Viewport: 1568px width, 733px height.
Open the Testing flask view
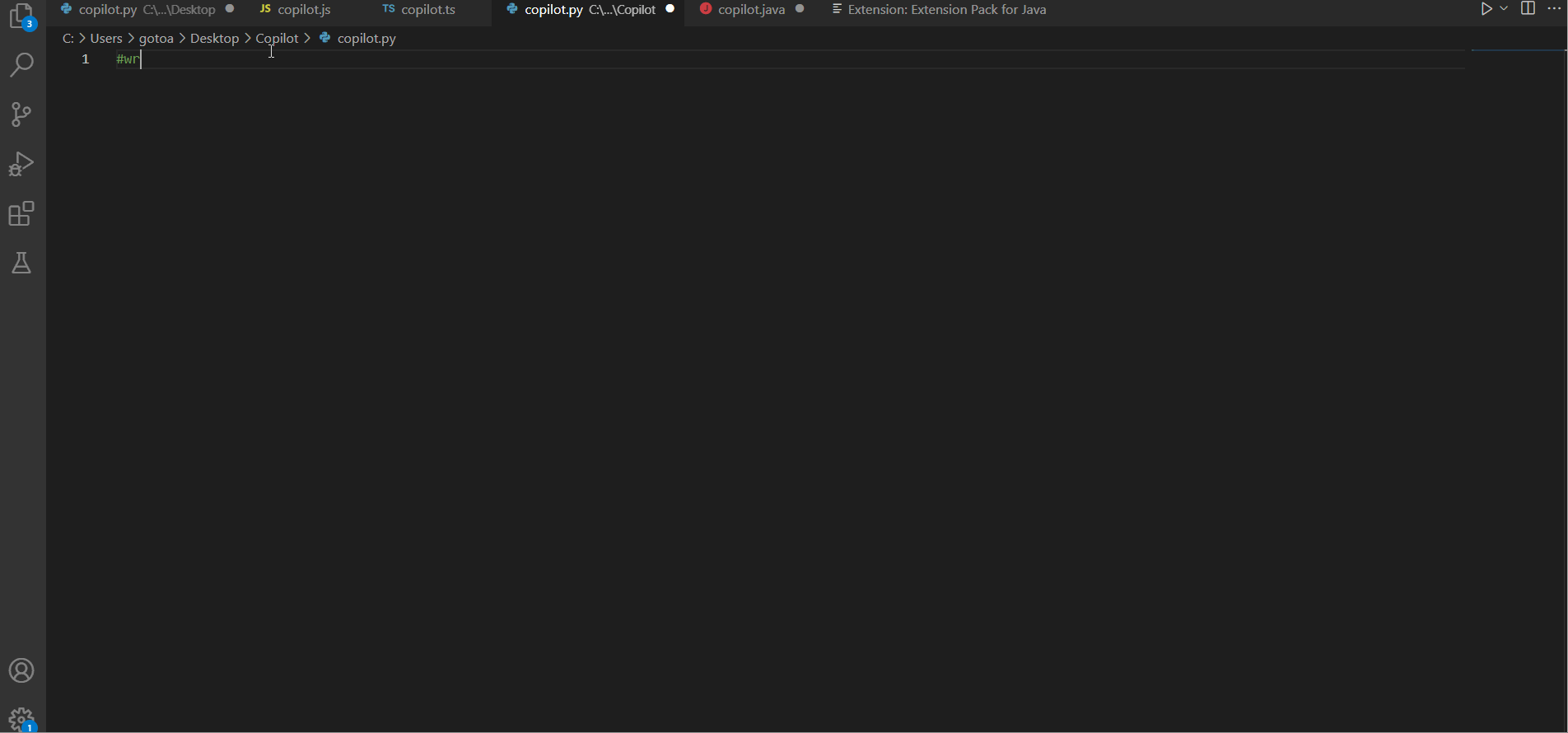point(21,264)
